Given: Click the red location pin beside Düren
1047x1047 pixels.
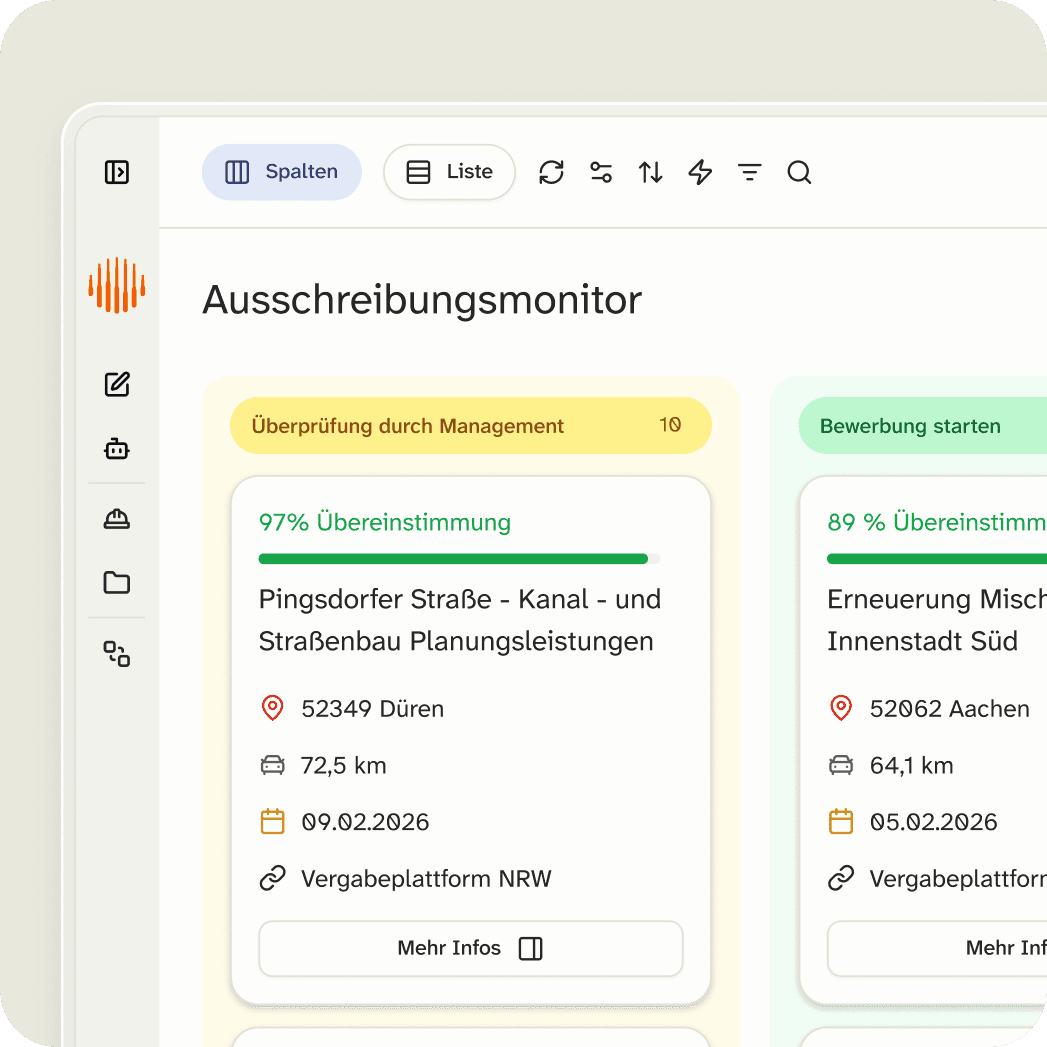Looking at the screenshot, I should pos(272,708).
